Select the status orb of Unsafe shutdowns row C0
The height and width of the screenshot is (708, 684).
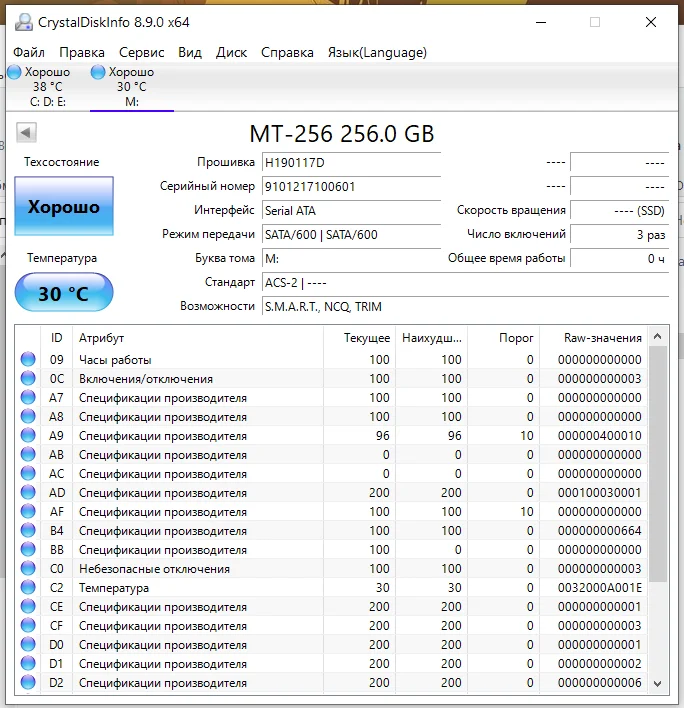pos(28,569)
